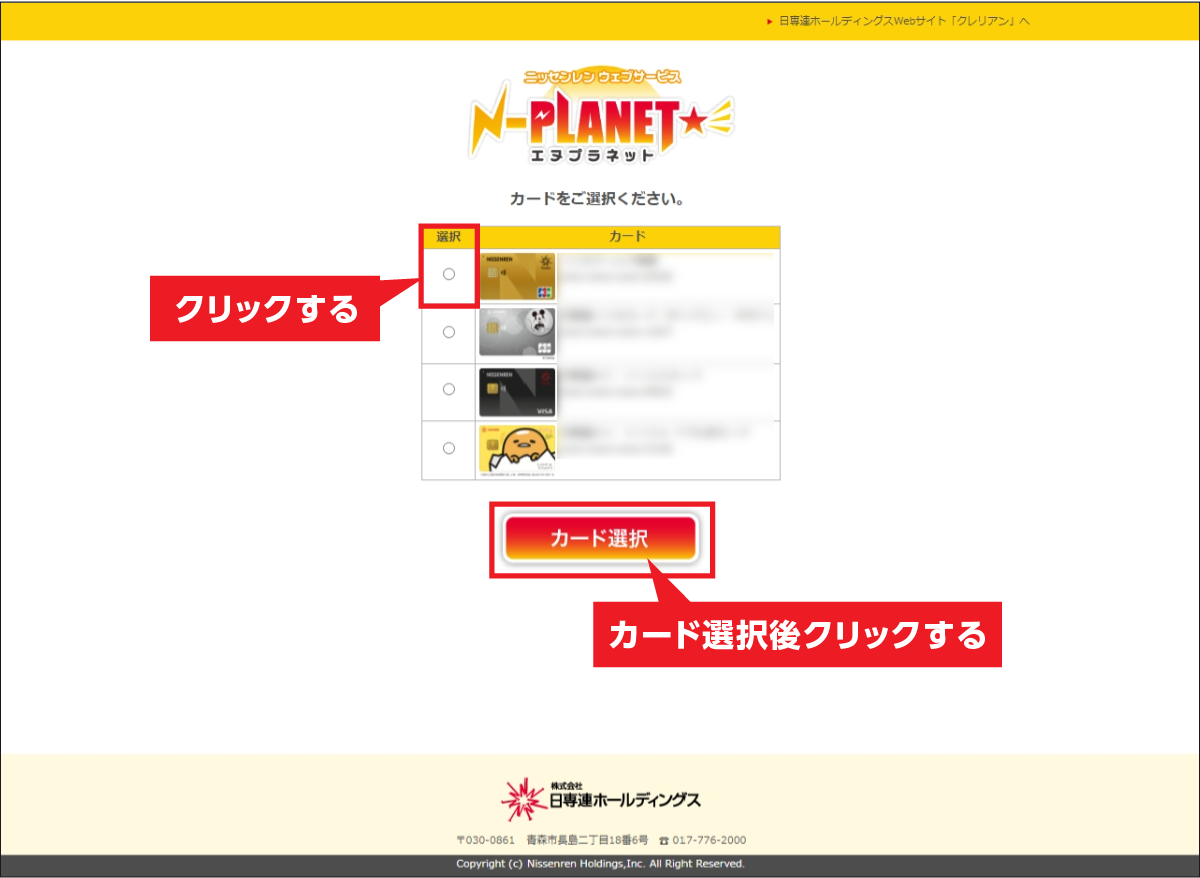Screen dimensions: 1200x878
Task: Select the silver Mickey Mouse card radio button
Action: pyautogui.click(x=448, y=332)
